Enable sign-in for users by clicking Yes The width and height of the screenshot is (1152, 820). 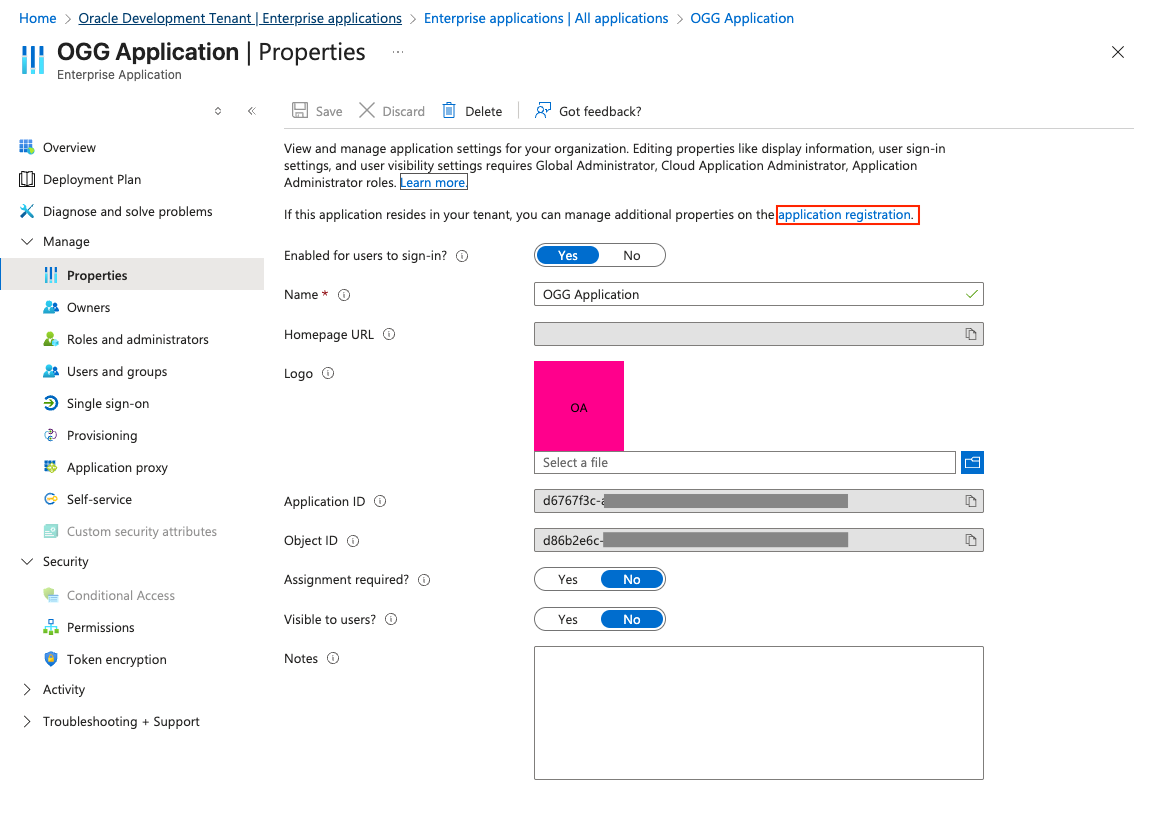(567, 255)
